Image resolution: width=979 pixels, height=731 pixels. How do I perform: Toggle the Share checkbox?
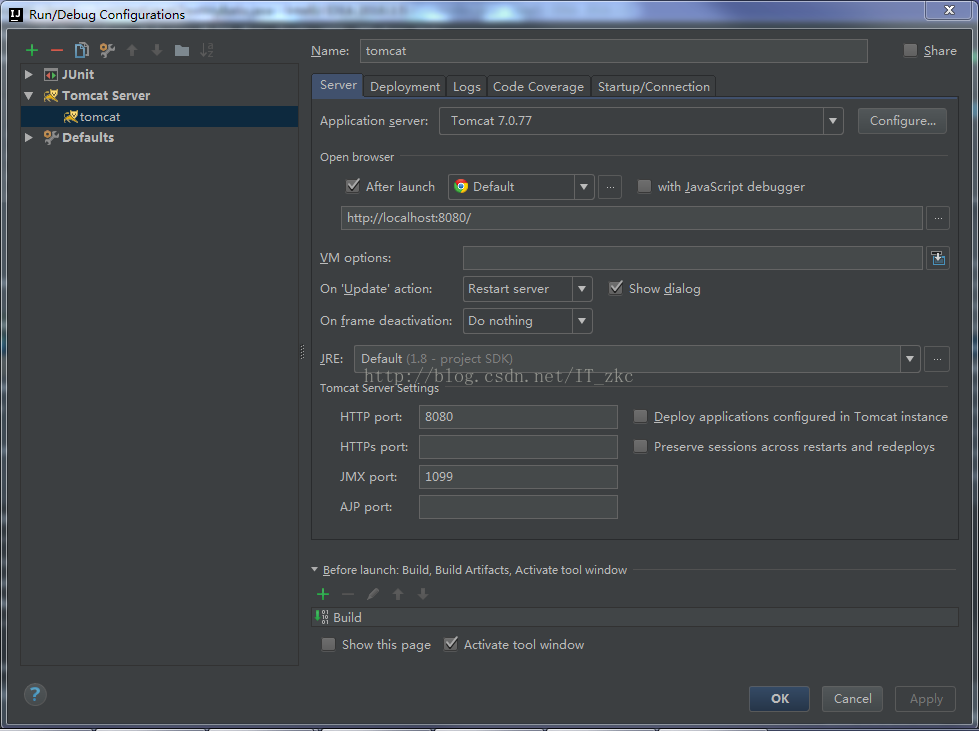click(x=910, y=51)
